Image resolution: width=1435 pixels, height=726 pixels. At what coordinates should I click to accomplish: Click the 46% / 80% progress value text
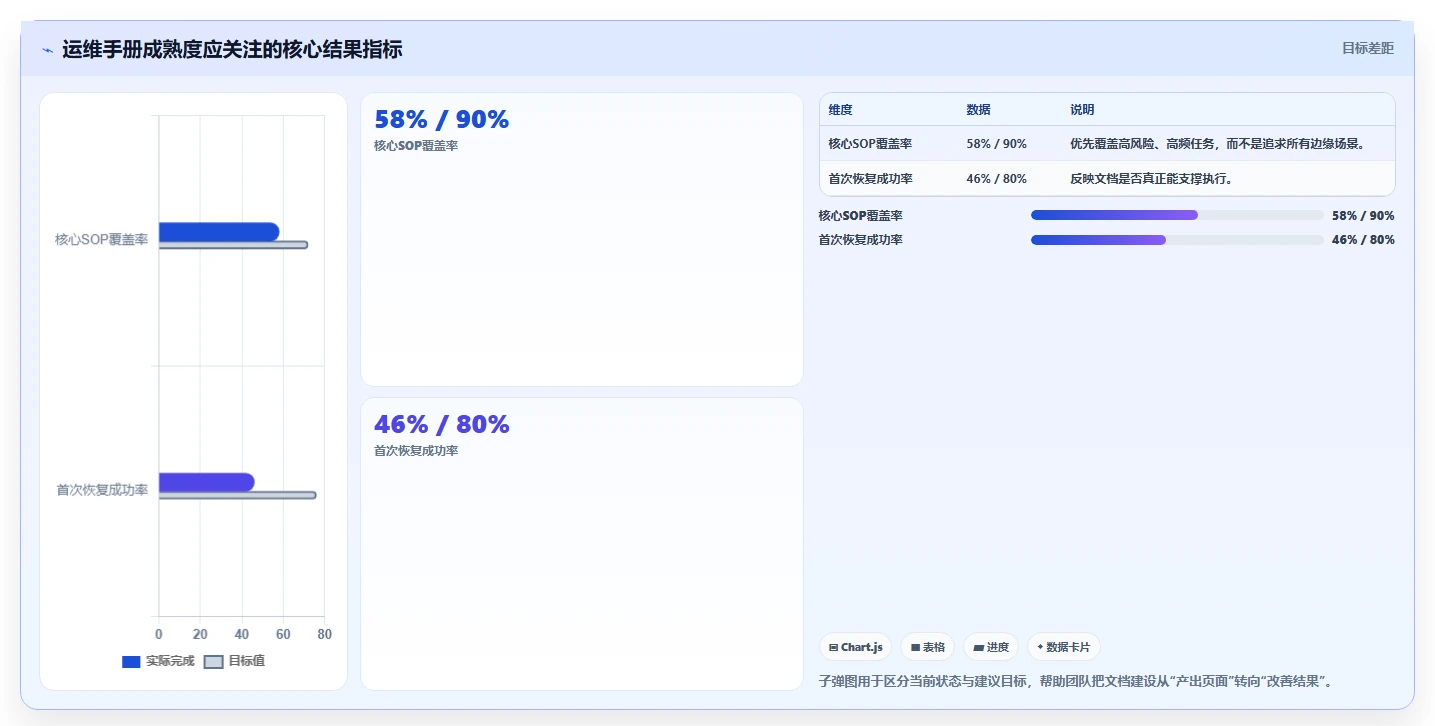1363,240
